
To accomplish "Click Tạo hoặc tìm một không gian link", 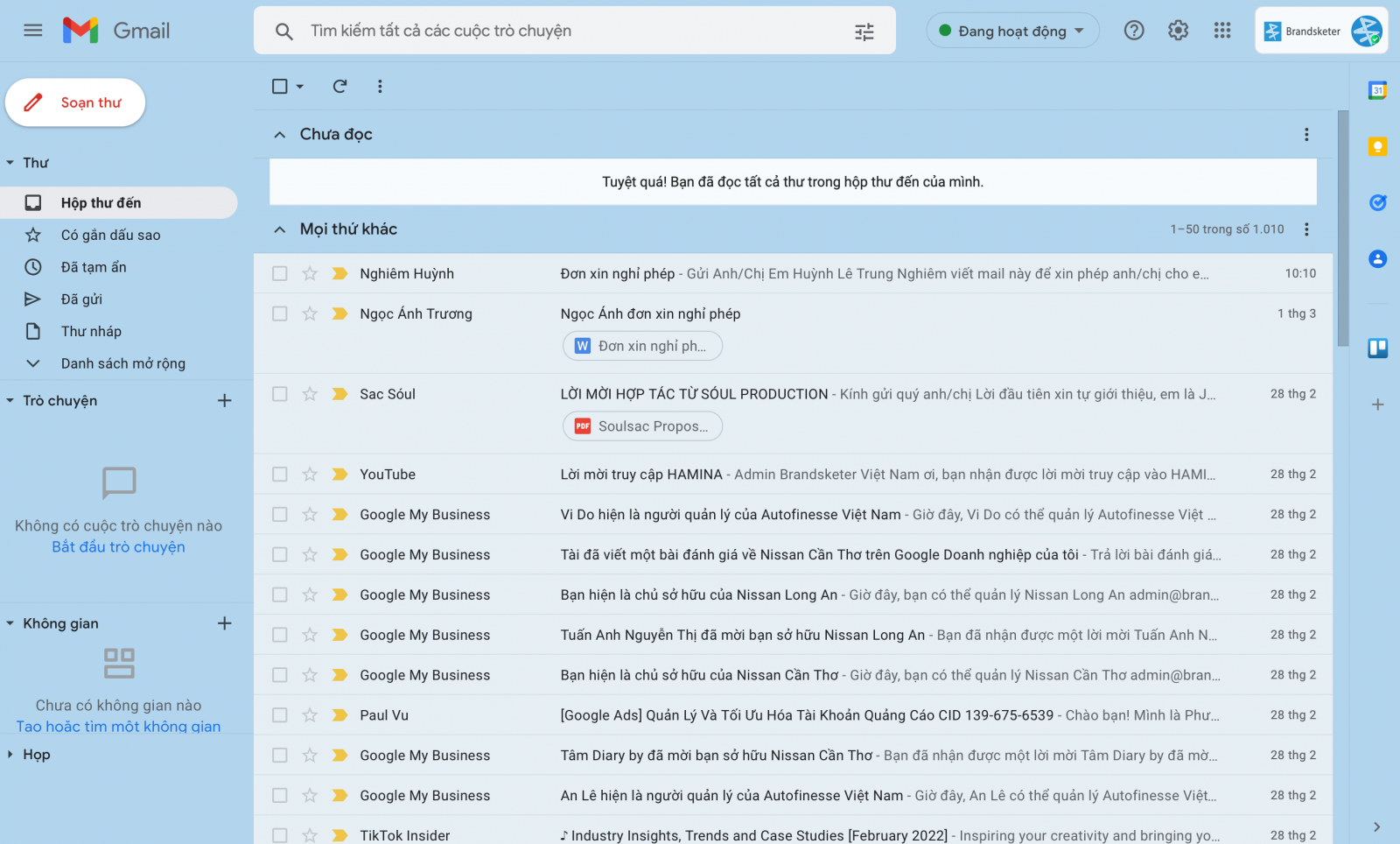I will coord(118,726).
